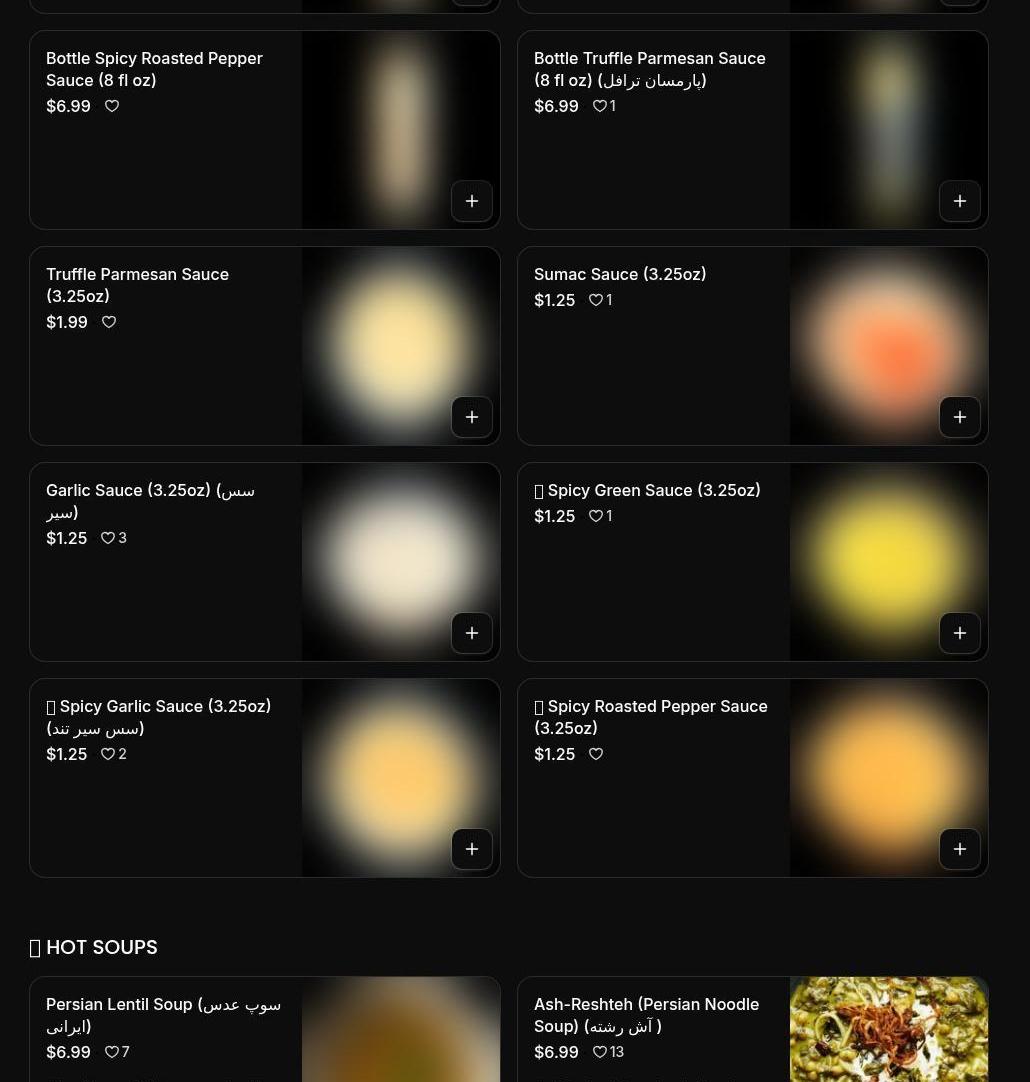Open Spicy Roasted Pepper Sauce (3.25oz) title

(651, 717)
